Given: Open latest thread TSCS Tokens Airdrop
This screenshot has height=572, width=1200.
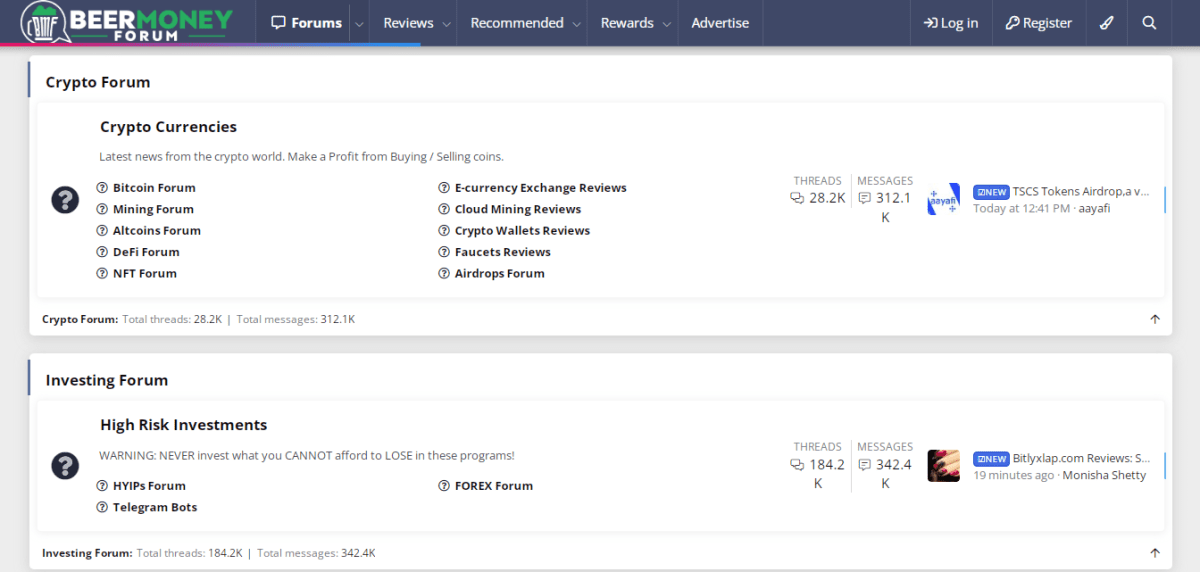Looking at the screenshot, I should pos(1081,191).
